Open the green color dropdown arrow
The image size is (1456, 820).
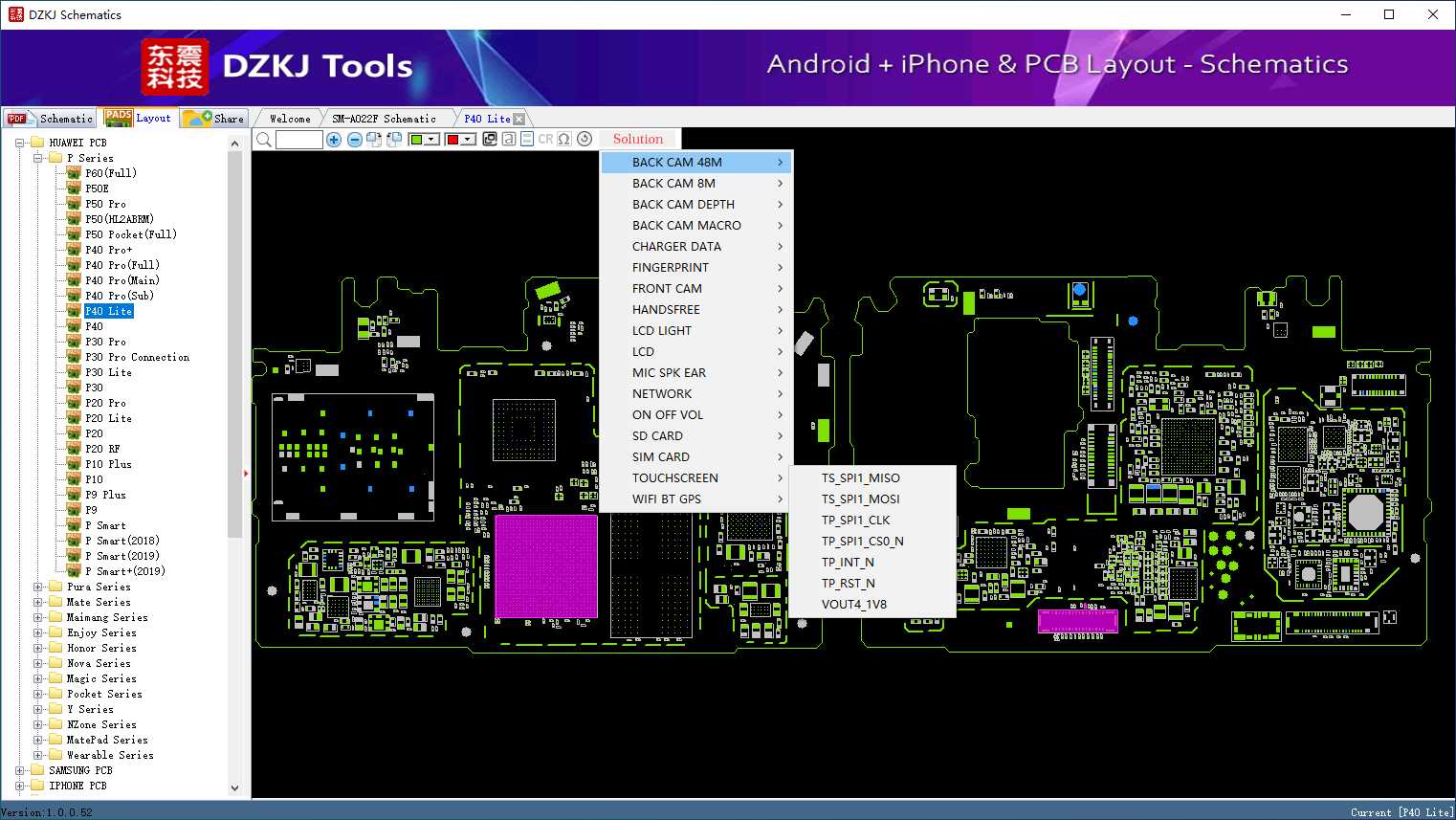pyautogui.click(x=432, y=140)
